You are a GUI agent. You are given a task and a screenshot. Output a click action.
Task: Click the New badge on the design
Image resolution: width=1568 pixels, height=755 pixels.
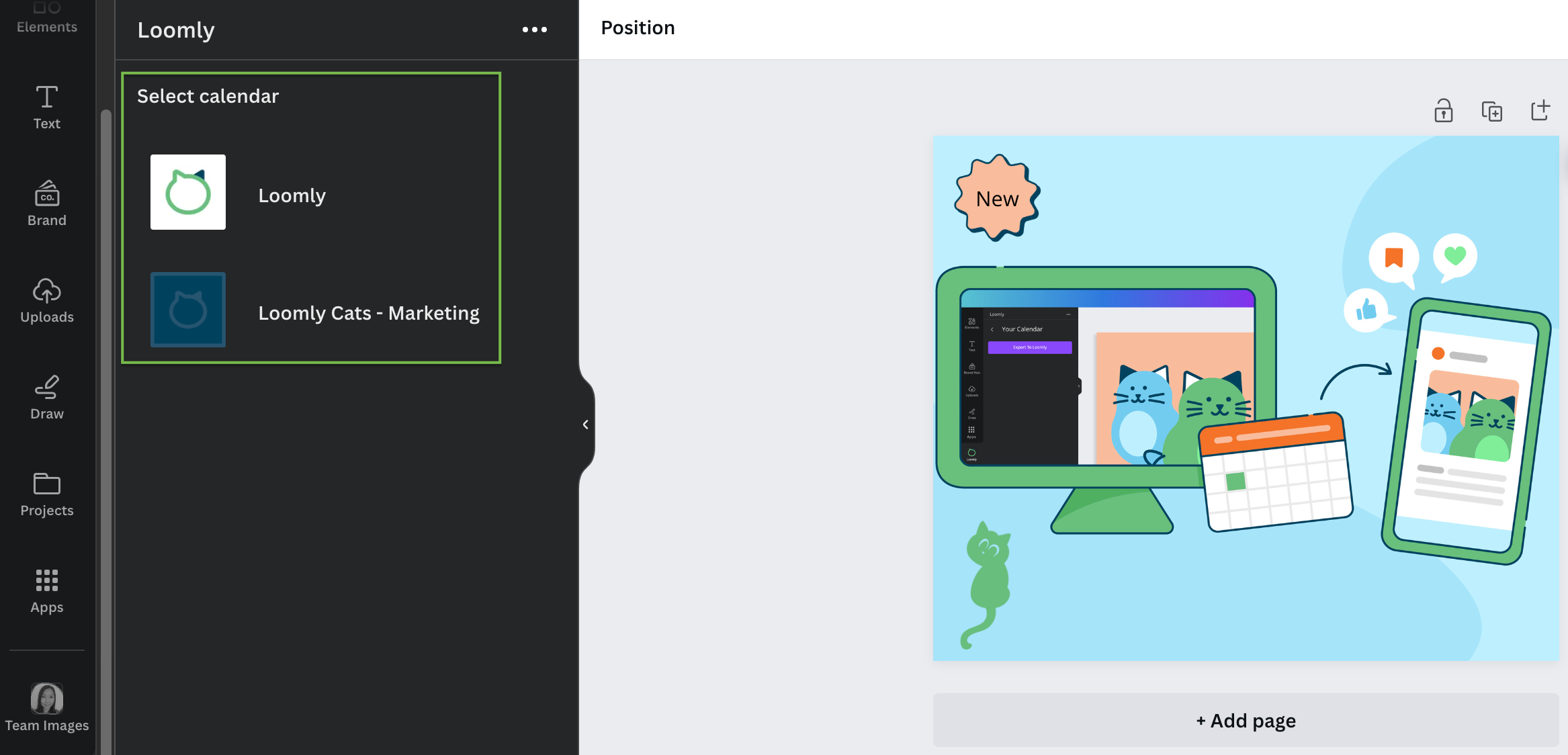[996, 199]
